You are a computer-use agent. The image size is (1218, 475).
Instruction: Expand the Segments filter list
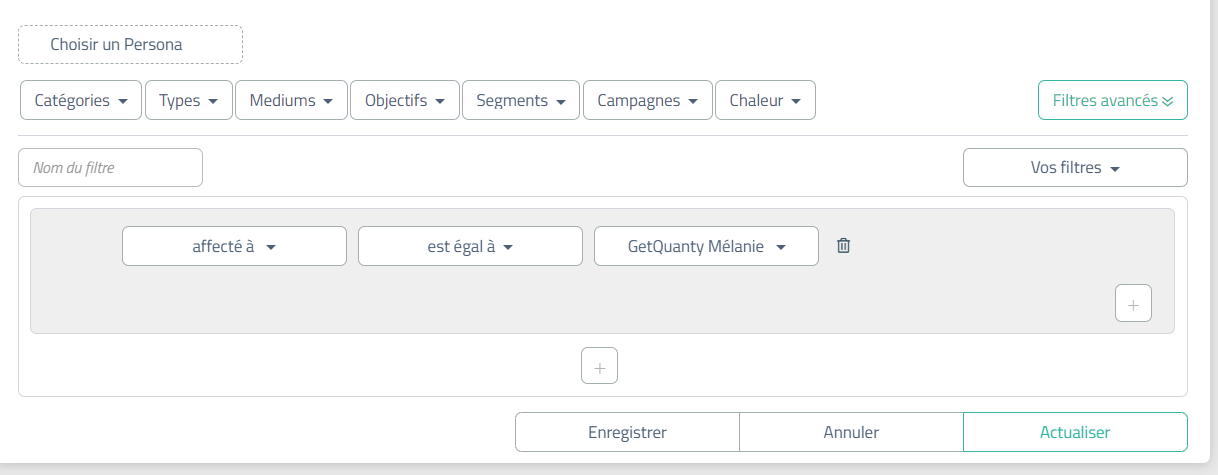[x=521, y=100]
